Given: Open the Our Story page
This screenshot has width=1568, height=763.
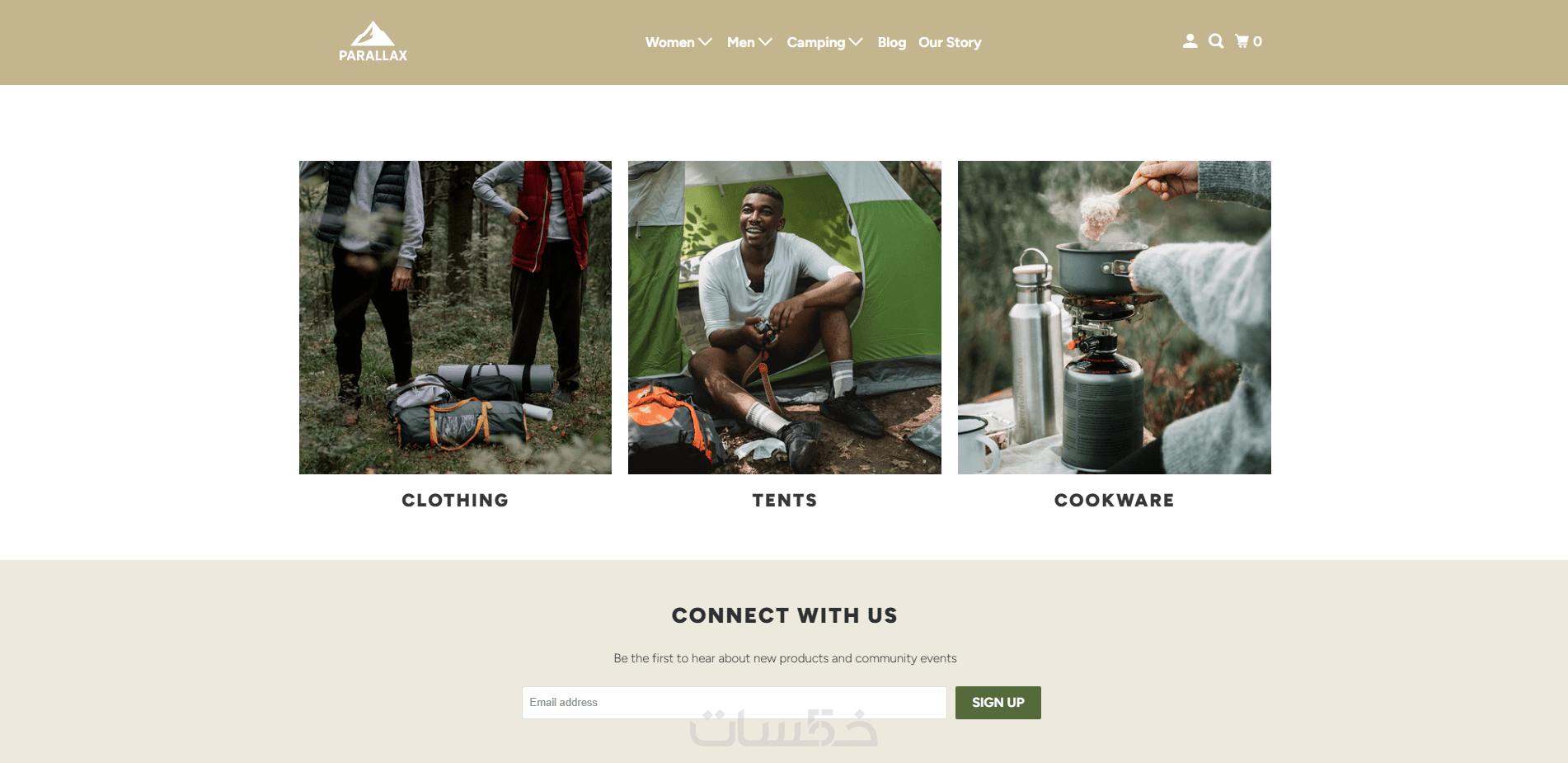Looking at the screenshot, I should pyautogui.click(x=950, y=42).
